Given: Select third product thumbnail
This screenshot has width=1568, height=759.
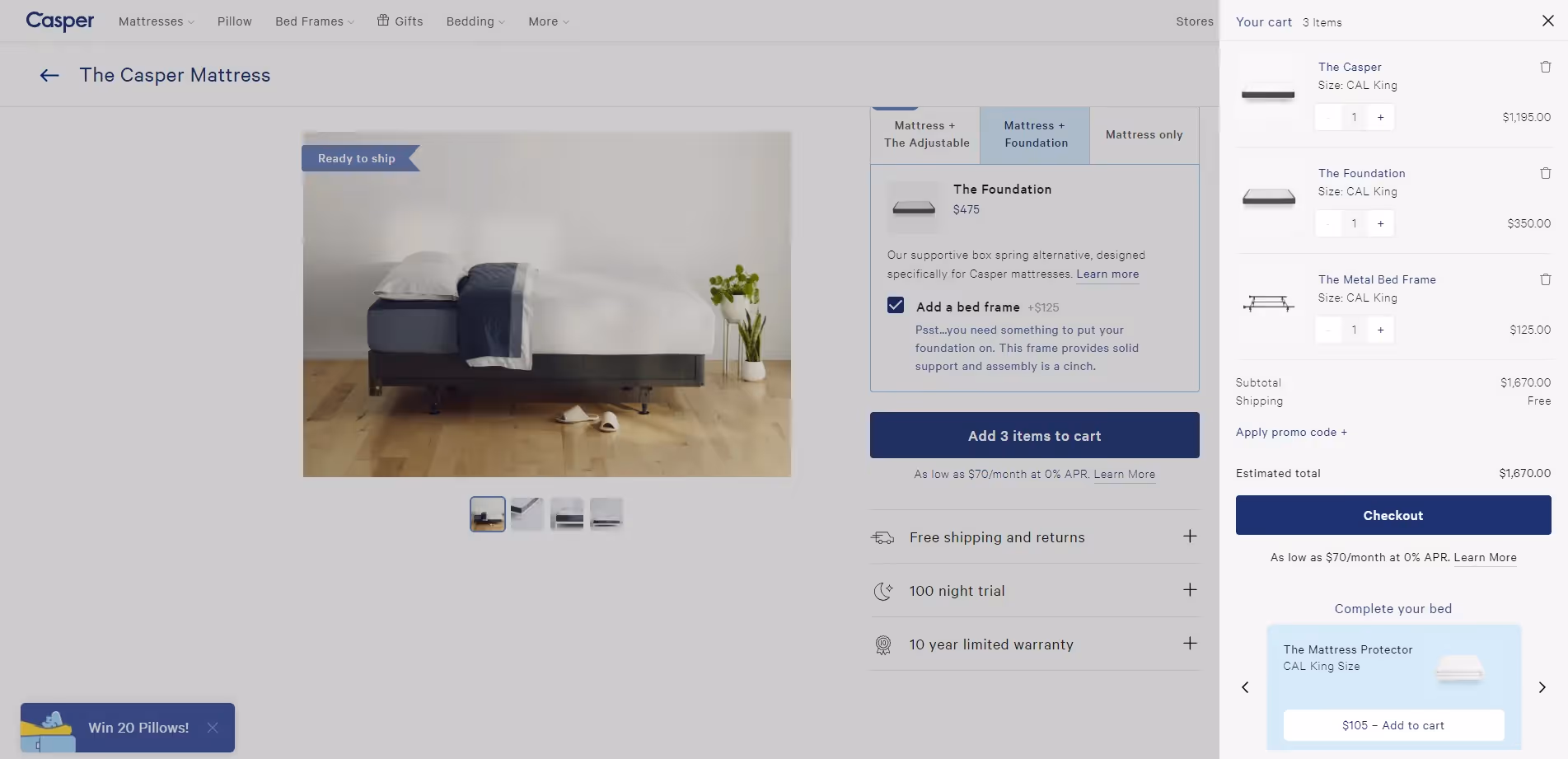Looking at the screenshot, I should [x=567, y=514].
